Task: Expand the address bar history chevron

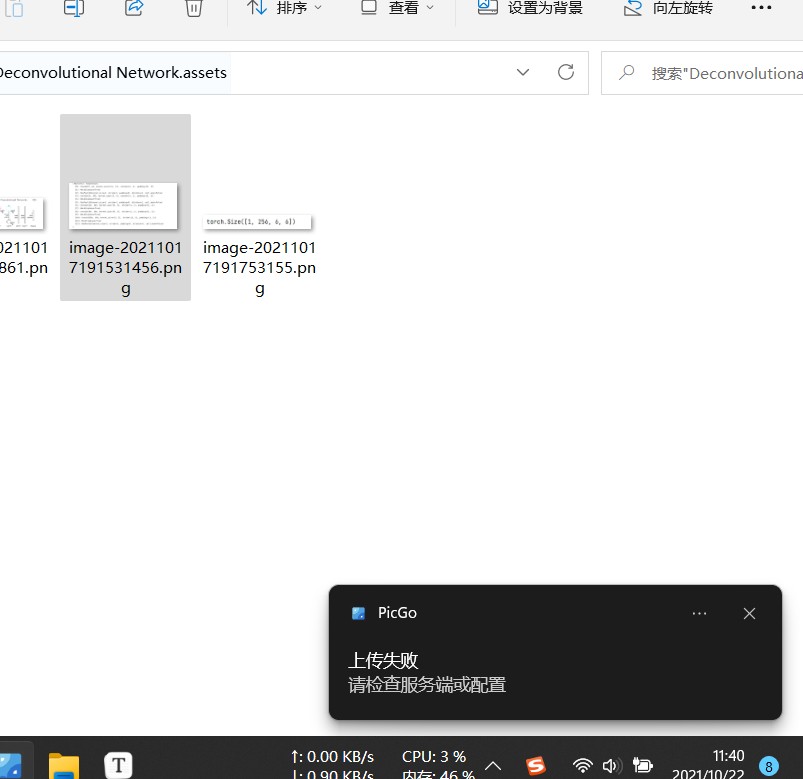Action: (x=522, y=72)
